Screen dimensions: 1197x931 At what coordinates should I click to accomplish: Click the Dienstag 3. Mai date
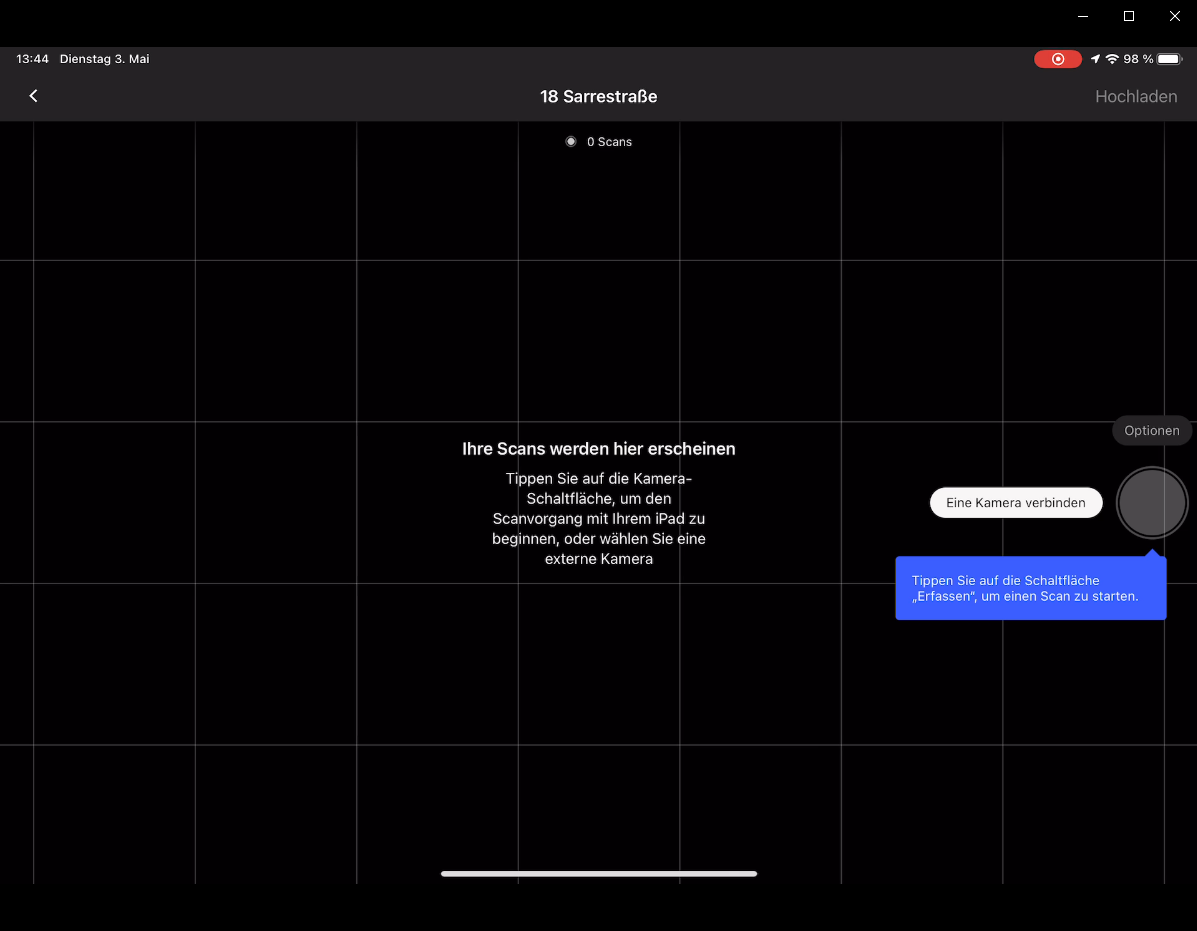point(105,59)
